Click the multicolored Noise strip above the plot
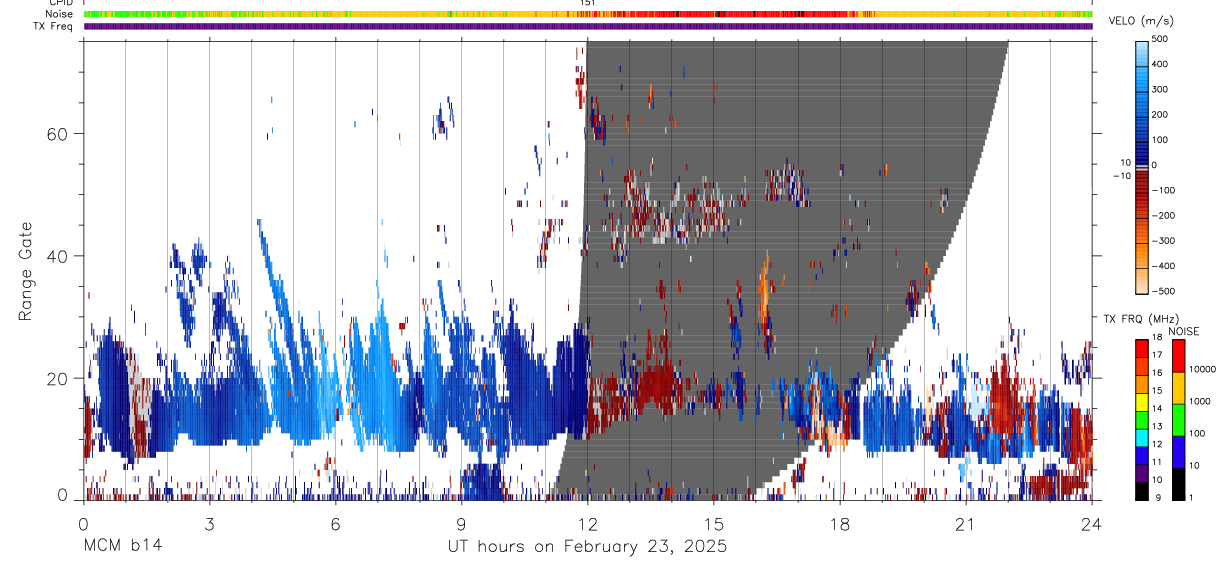Image resolution: width=1228 pixels, height=567 pixels. click(x=588, y=14)
